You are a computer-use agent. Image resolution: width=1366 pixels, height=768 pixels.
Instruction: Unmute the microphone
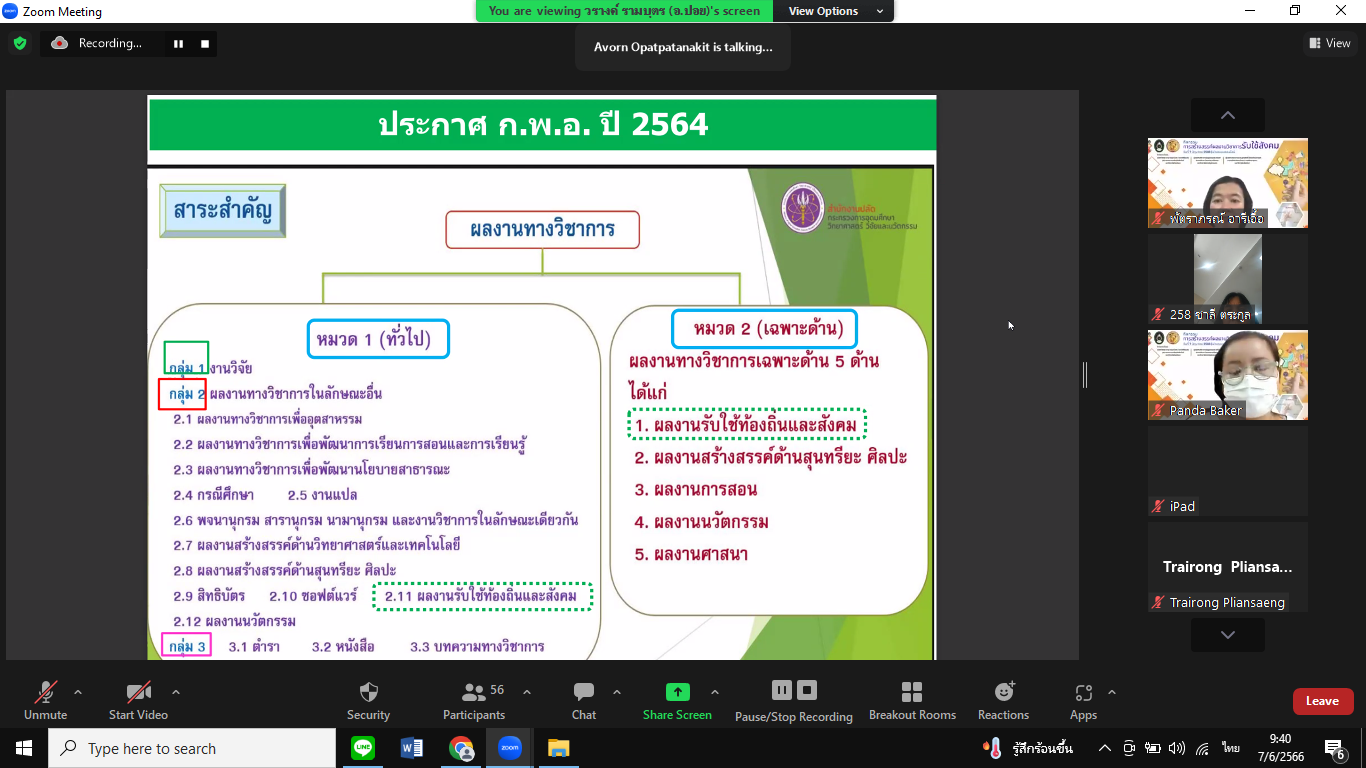click(x=45, y=693)
